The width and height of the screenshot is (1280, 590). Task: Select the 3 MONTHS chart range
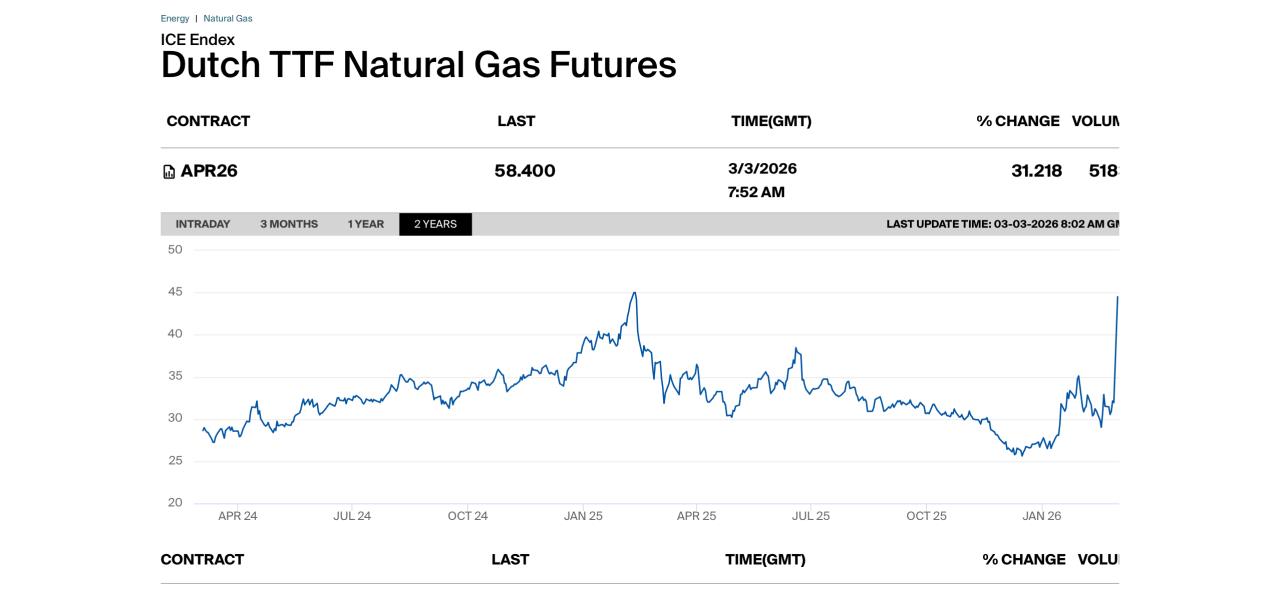click(x=289, y=224)
